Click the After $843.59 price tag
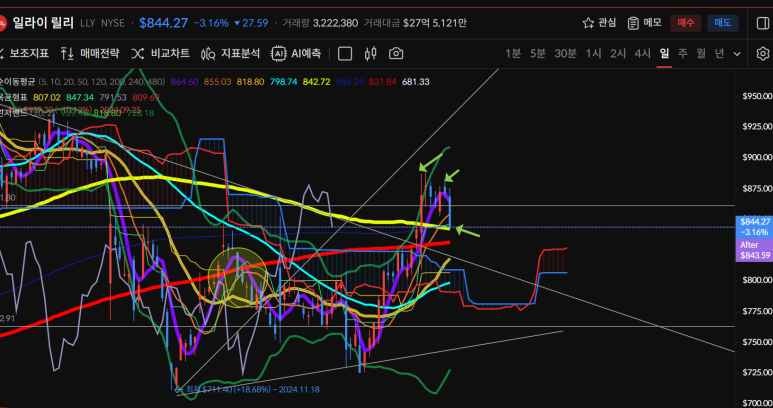 [x=754, y=250]
